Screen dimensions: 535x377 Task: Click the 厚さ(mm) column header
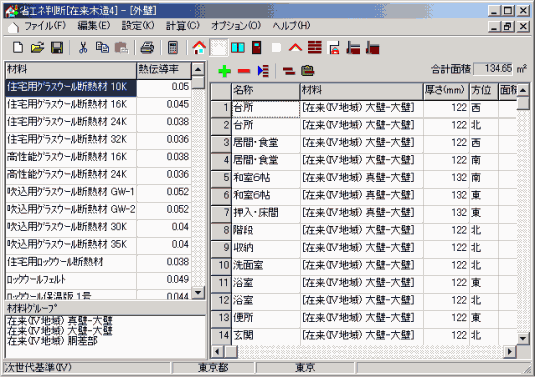(446, 91)
